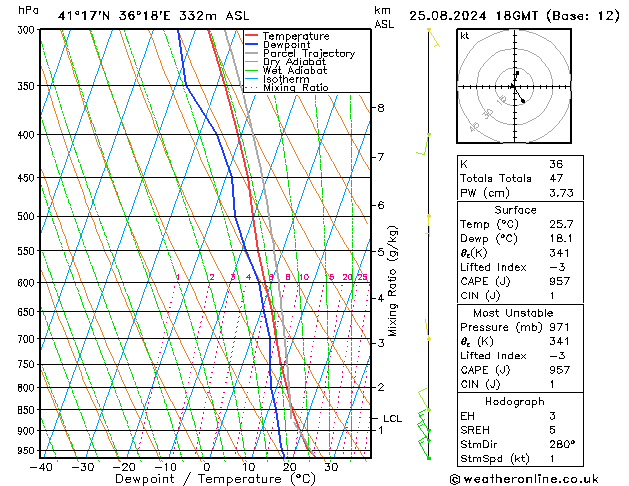
Task: Click the grey Parcel Trajectory legend swatch
Action: pos(252,53)
